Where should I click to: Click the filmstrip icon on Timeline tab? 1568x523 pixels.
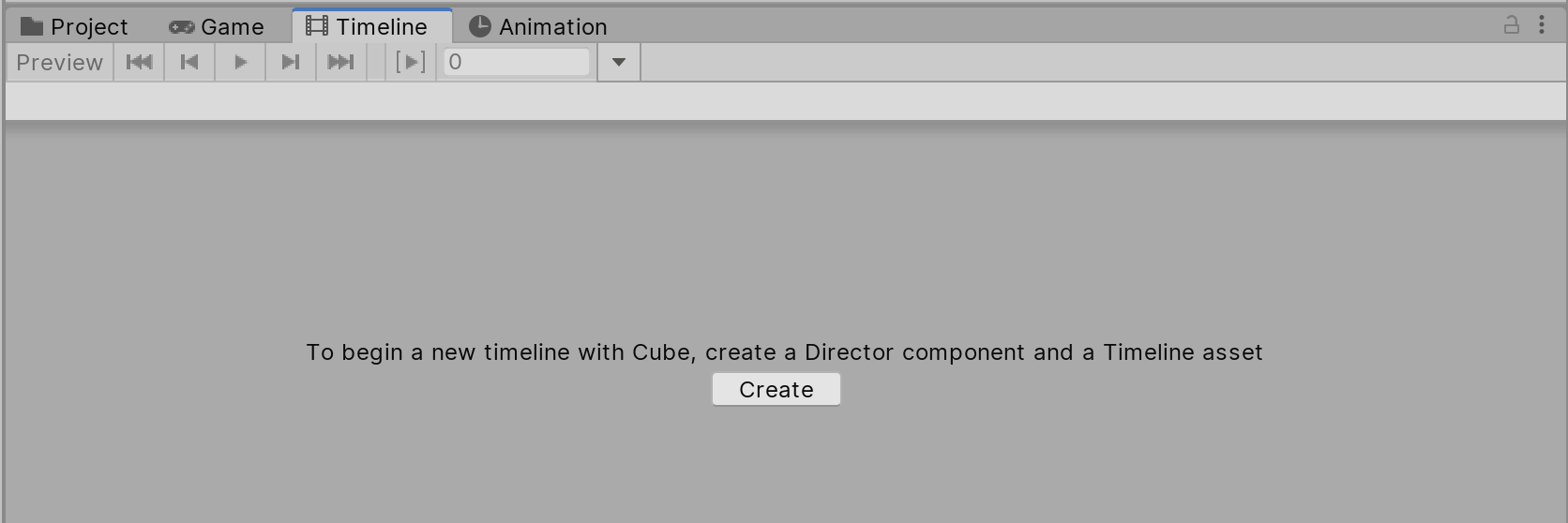(x=317, y=26)
